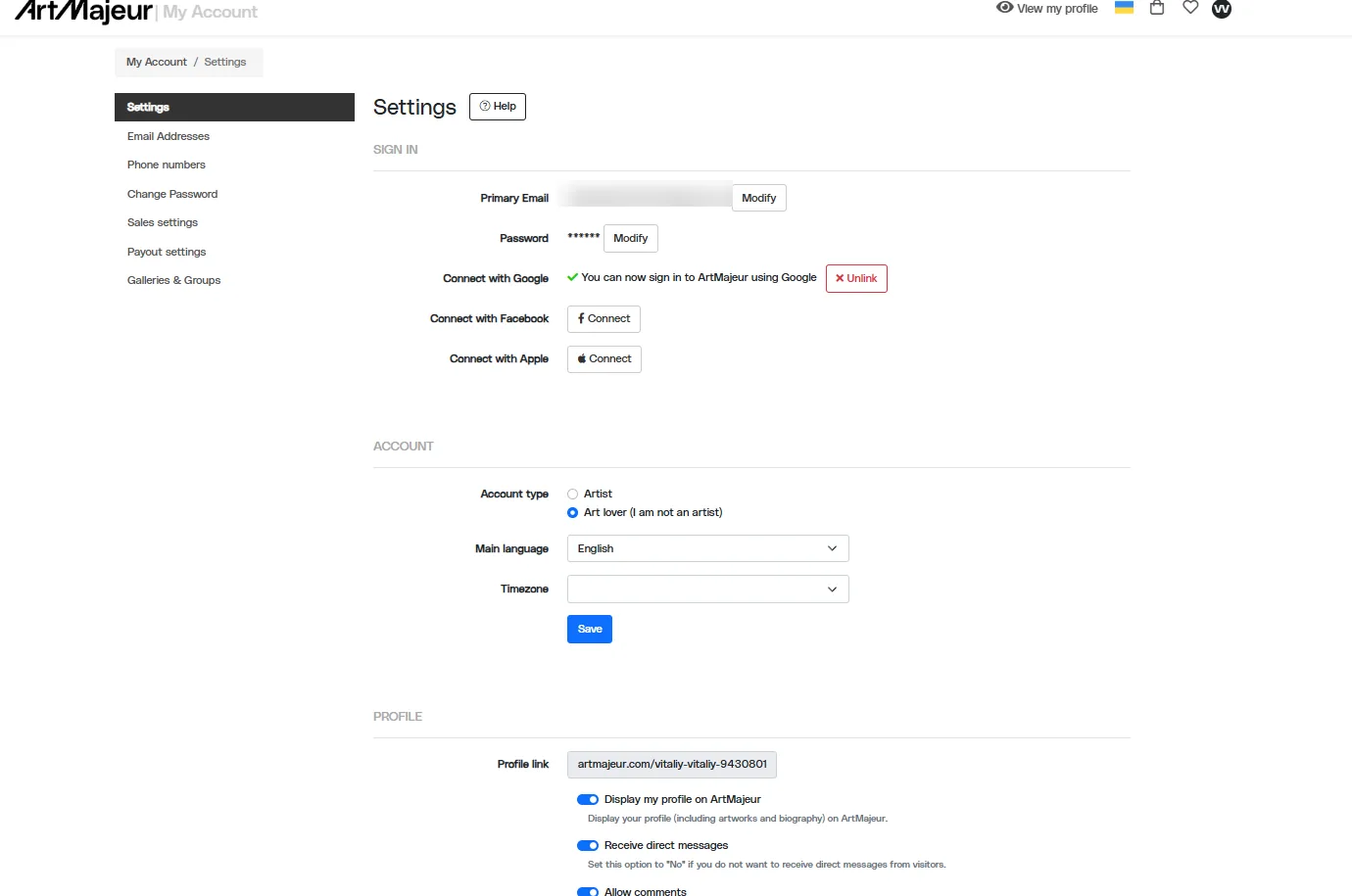Viewport: 1352px width, 896px height.
Task: Select Art lover account type radio
Action: (573, 513)
